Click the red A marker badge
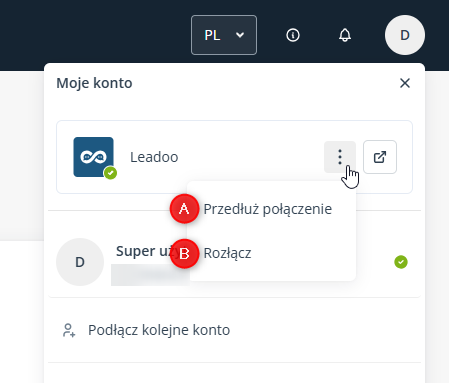Screen dimensions: 449x383 tap(184, 209)
